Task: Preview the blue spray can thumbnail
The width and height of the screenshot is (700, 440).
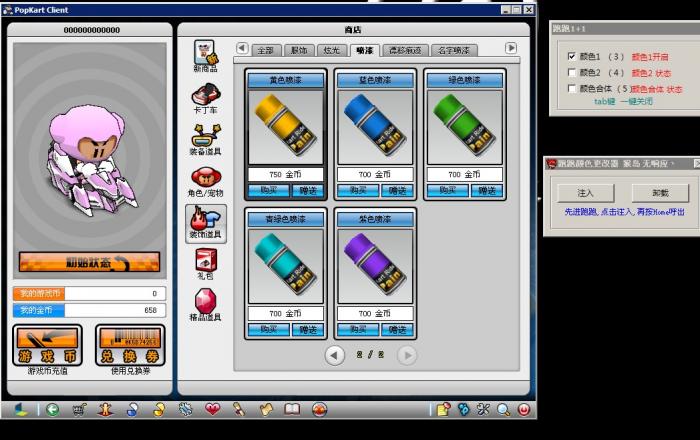Action: 375,127
